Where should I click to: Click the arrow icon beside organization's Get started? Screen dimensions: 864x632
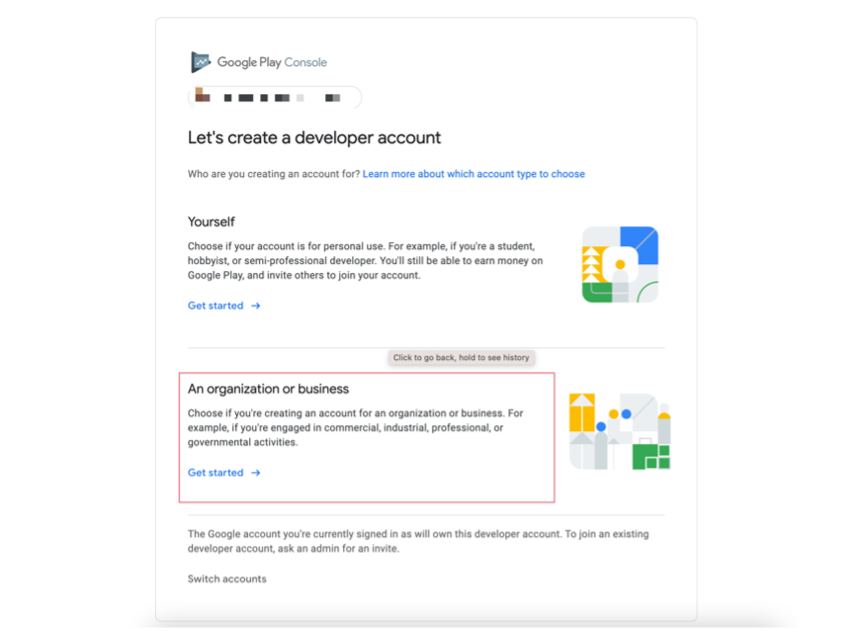coord(256,473)
